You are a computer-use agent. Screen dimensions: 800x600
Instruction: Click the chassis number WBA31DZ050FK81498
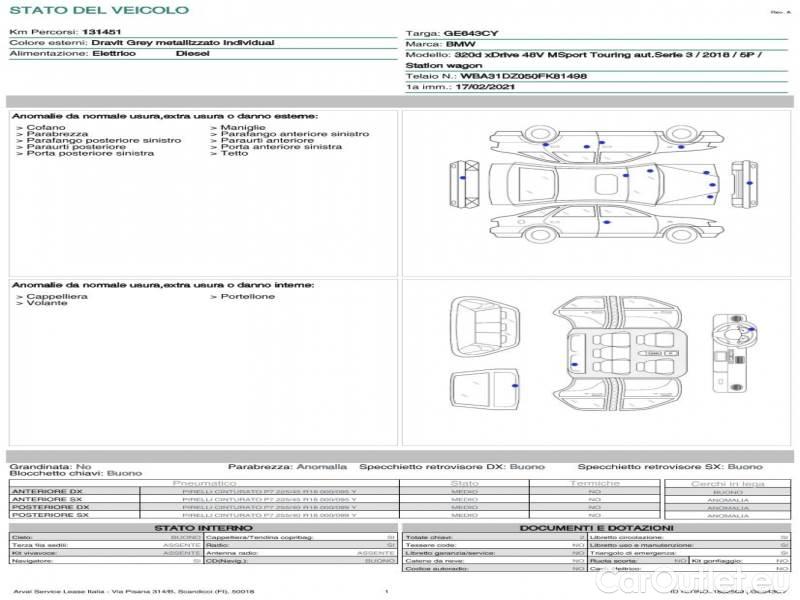point(523,76)
